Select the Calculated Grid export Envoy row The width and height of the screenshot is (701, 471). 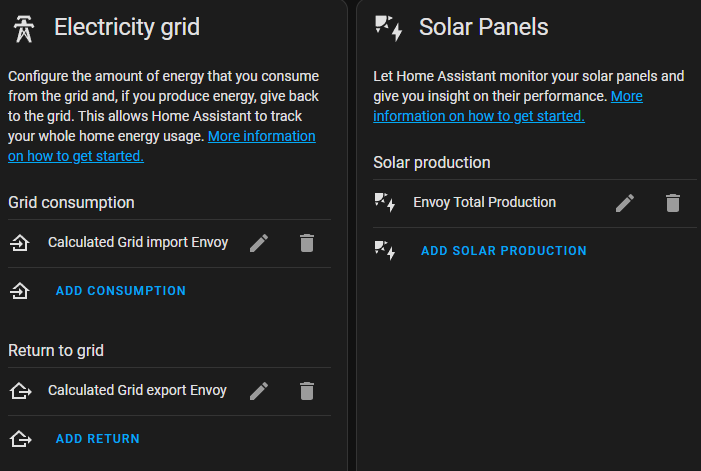click(x=169, y=391)
